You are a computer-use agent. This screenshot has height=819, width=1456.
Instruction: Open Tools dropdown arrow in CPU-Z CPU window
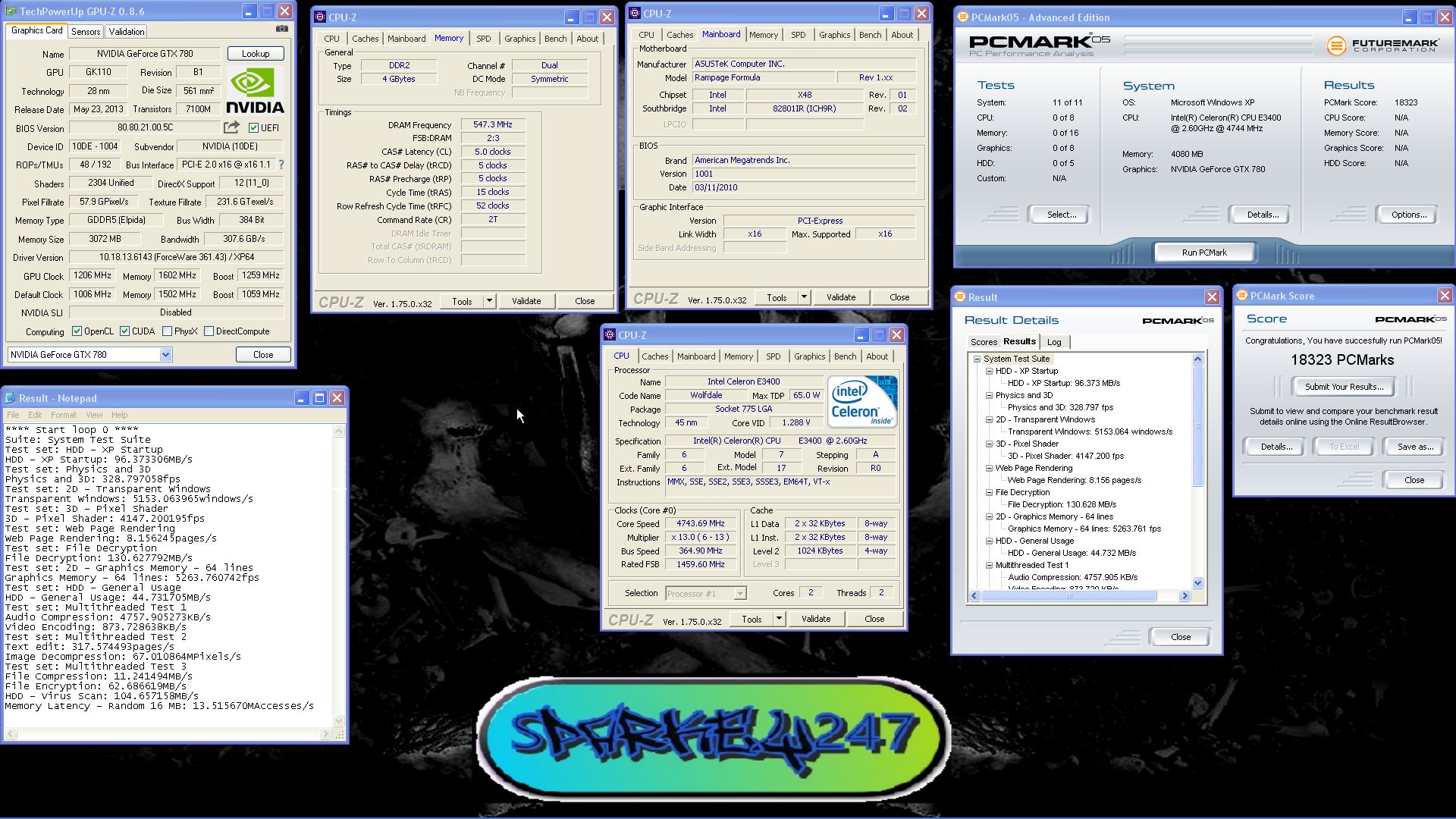779,619
